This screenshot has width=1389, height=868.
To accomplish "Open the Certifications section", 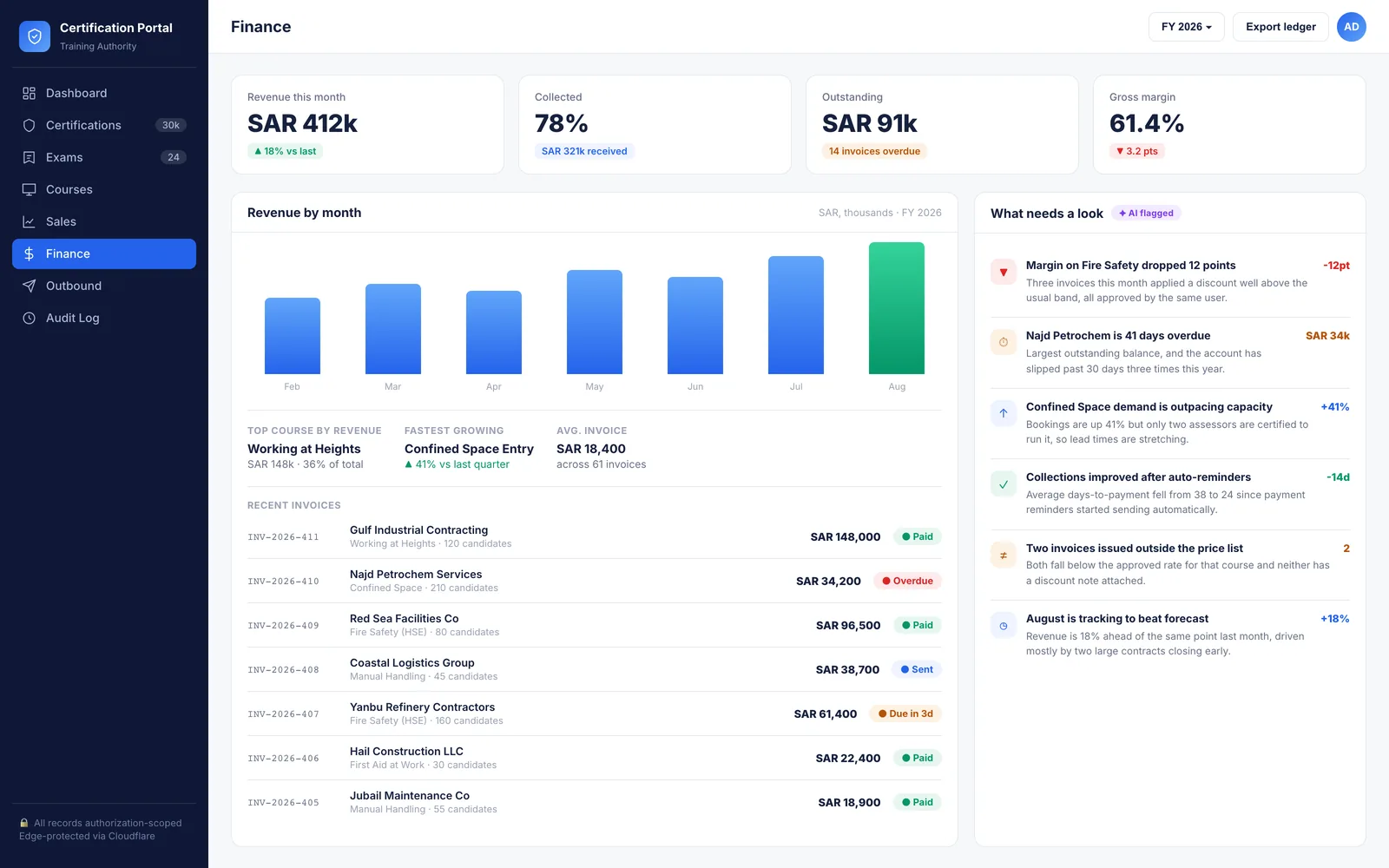I will 104,125.
